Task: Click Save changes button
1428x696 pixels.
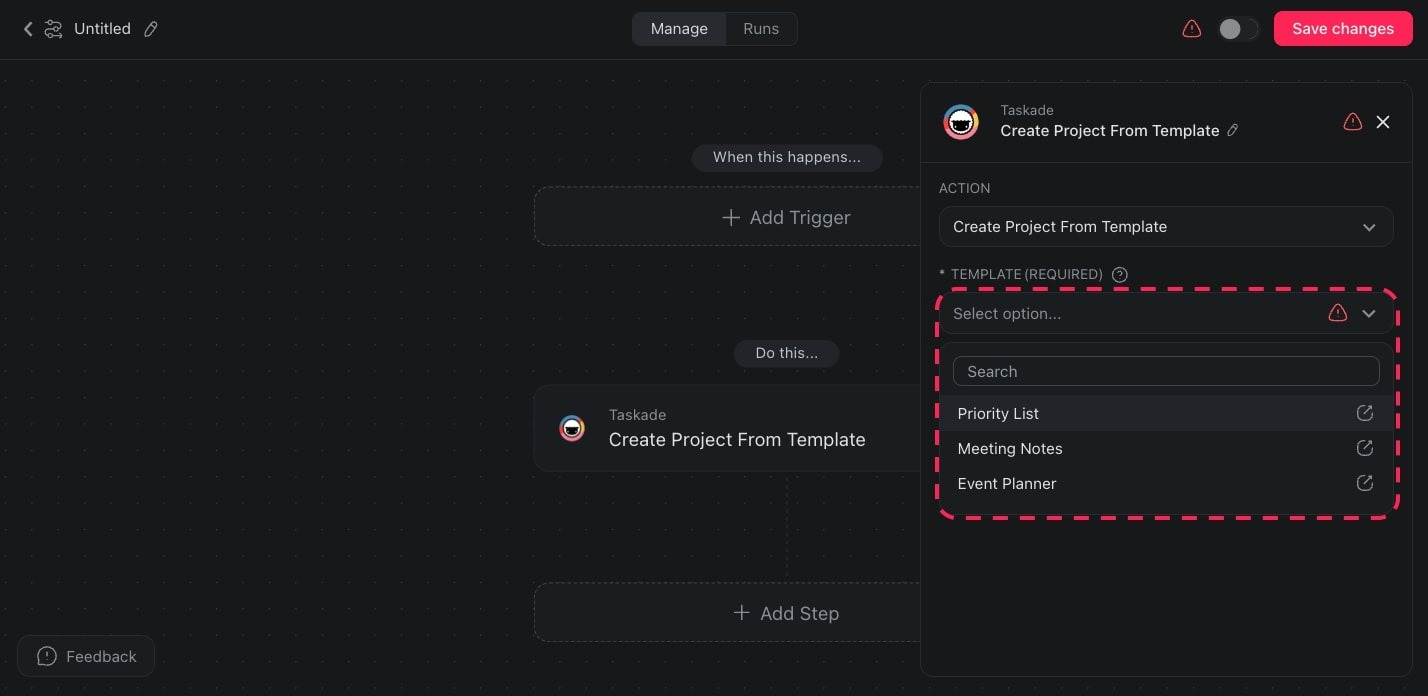Action: 1342,29
